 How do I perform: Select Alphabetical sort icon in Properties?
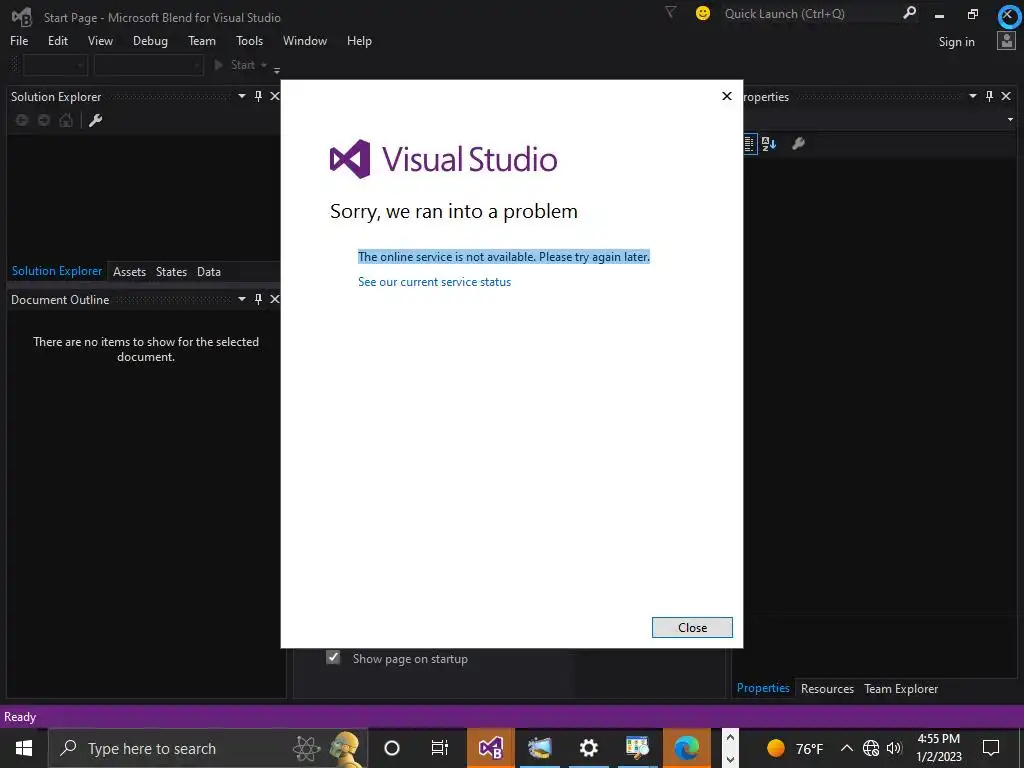(x=769, y=144)
